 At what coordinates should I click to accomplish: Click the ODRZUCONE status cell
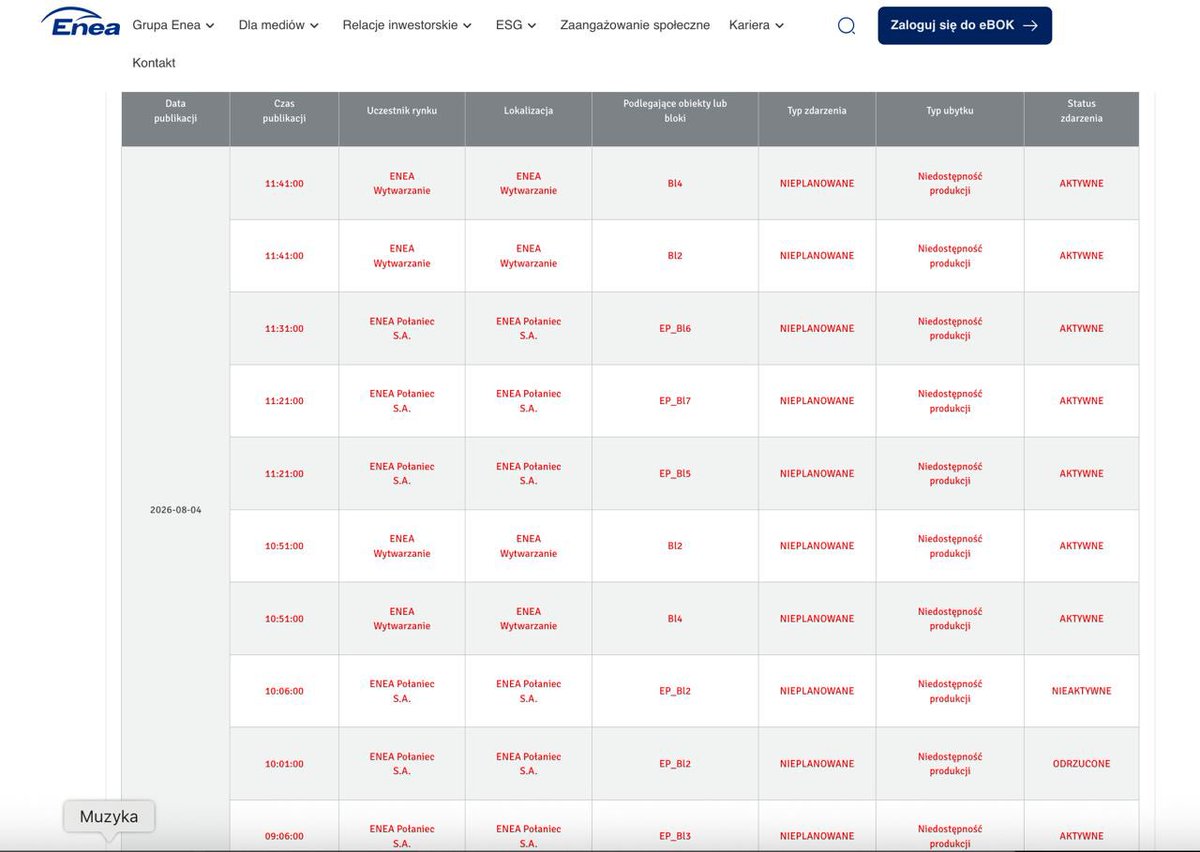click(1081, 764)
